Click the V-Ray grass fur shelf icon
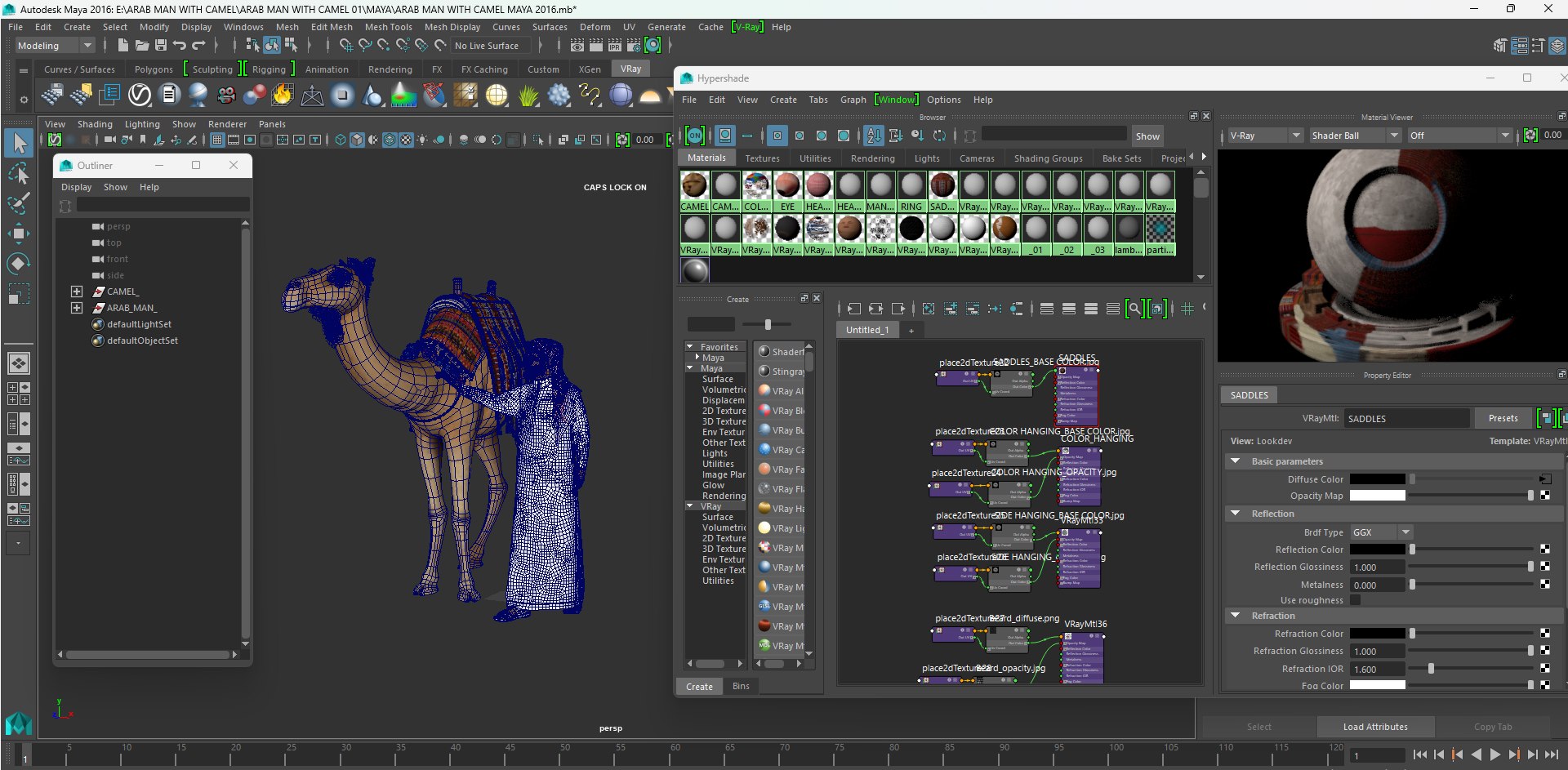 pyautogui.click(x=528, y=96)
